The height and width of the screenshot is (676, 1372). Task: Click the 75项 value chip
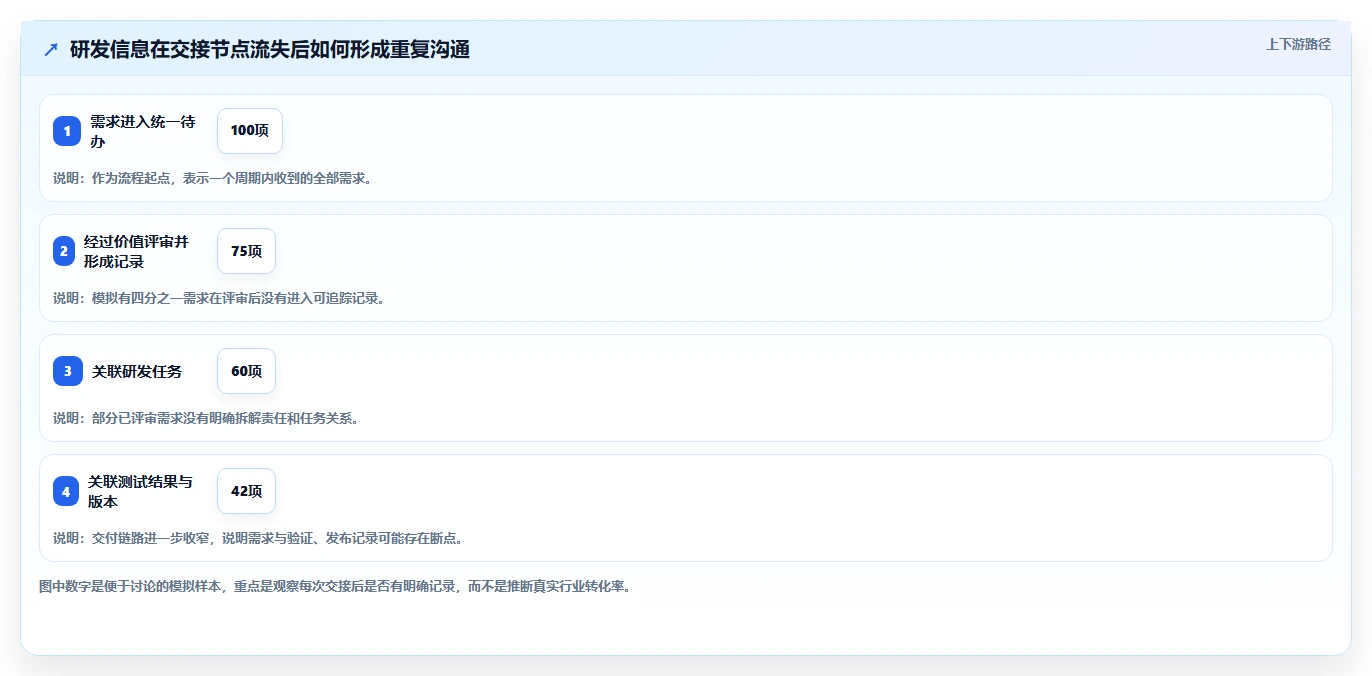[x=246, y=251]
